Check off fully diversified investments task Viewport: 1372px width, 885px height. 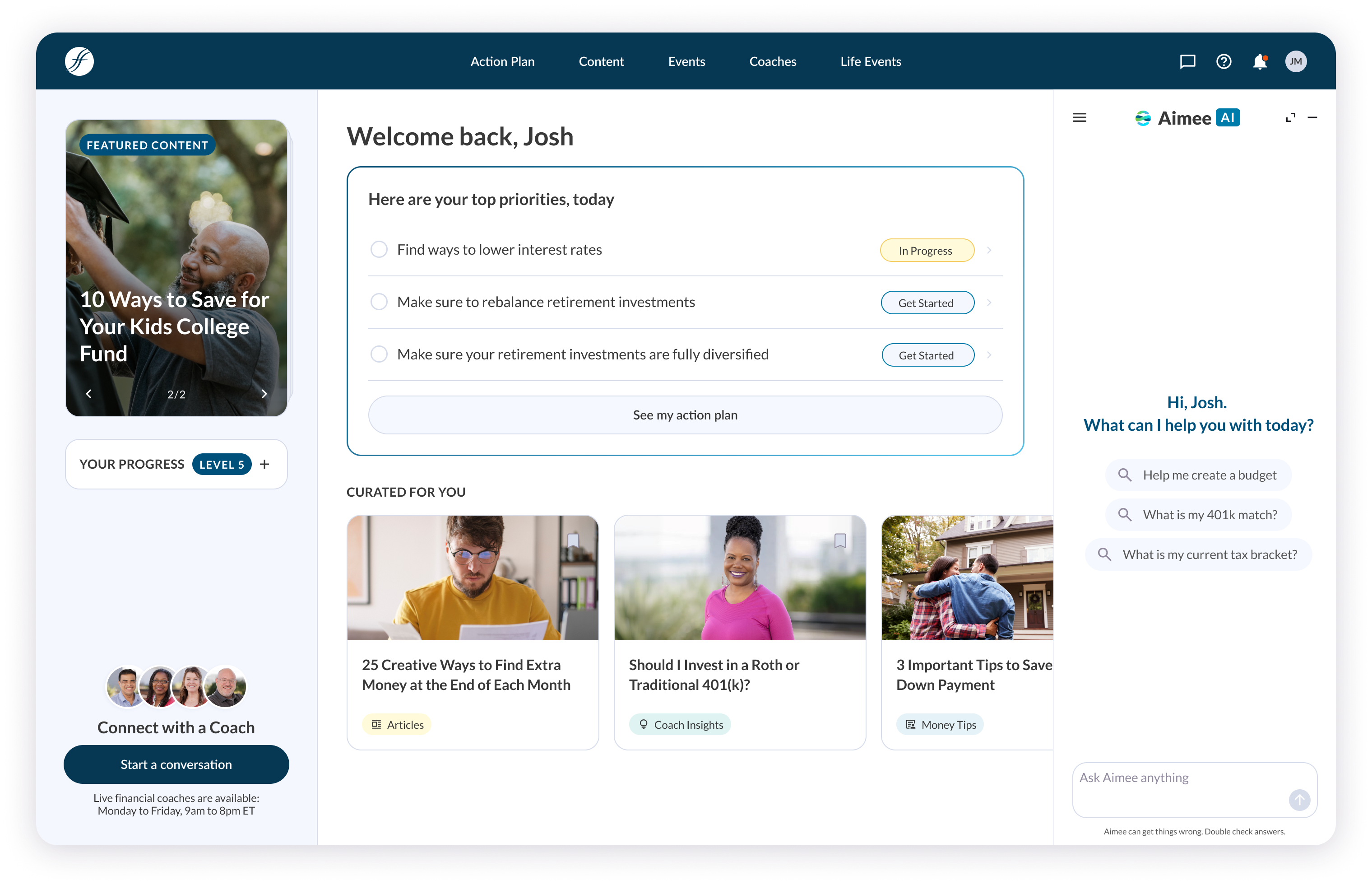coord(379,354)
